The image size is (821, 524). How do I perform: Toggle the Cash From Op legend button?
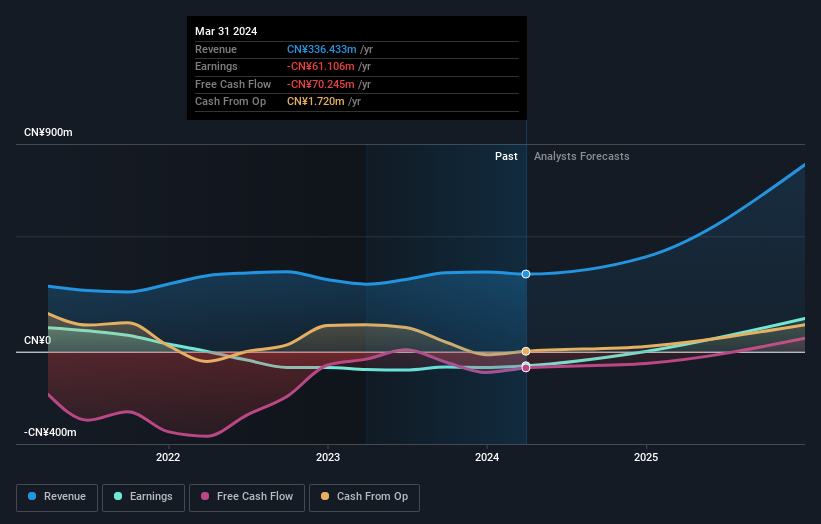364,497
